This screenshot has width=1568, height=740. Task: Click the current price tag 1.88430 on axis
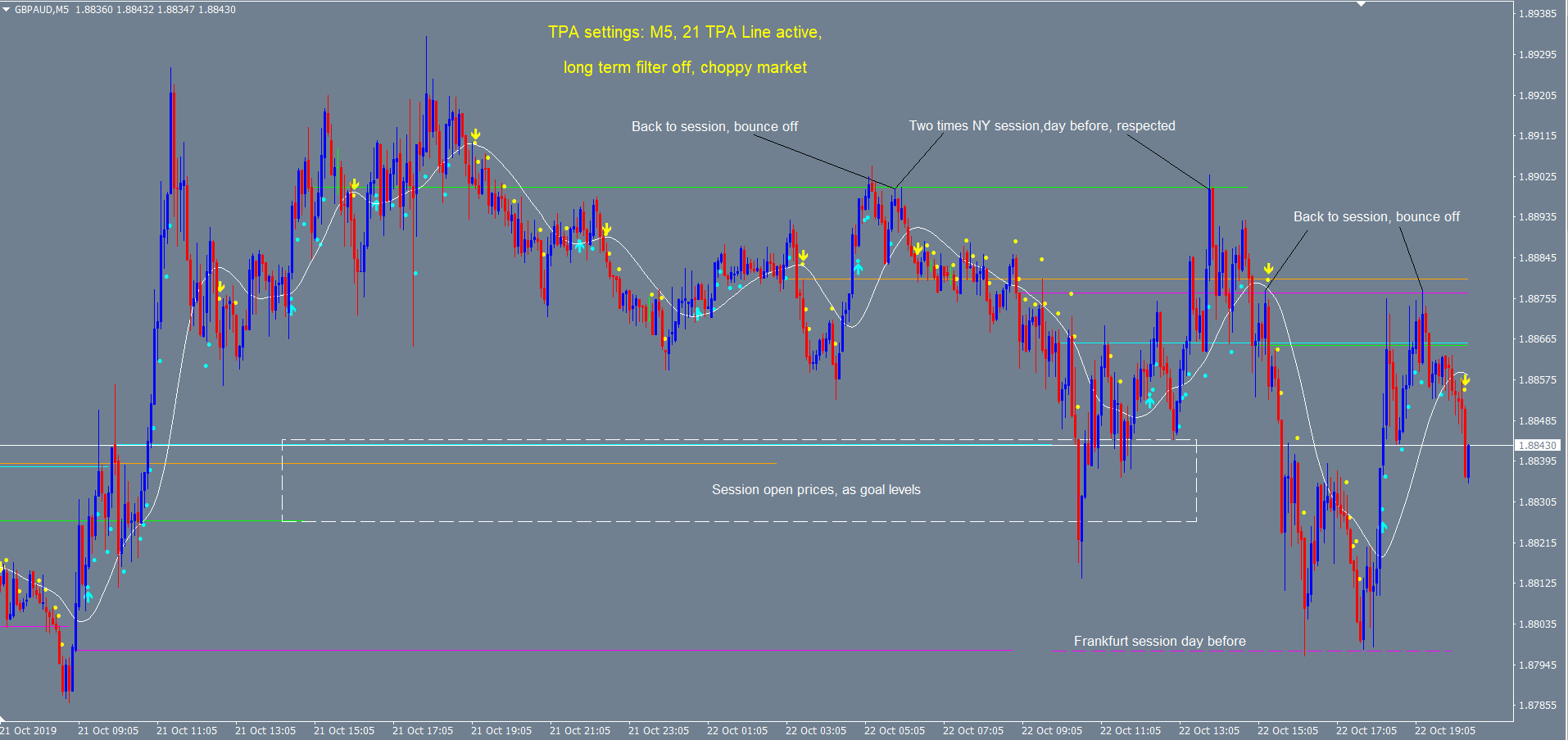point(1537,445)
